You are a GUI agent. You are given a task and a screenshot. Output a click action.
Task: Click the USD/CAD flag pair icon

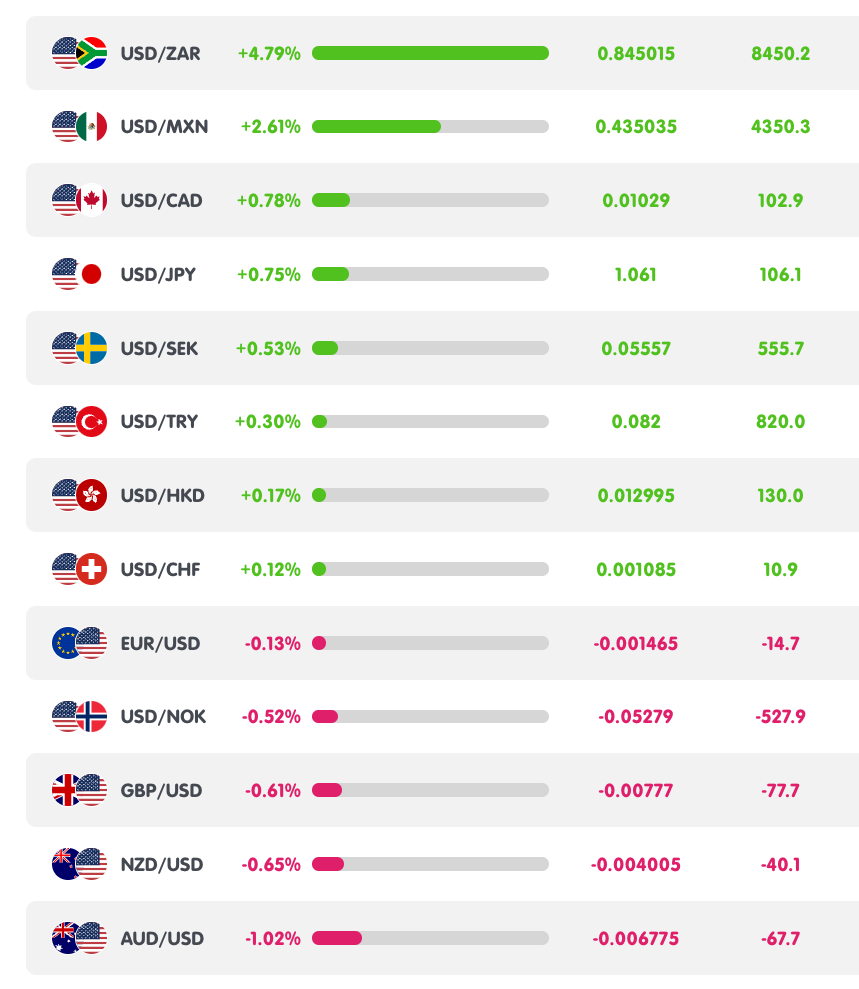coord(79,200)
